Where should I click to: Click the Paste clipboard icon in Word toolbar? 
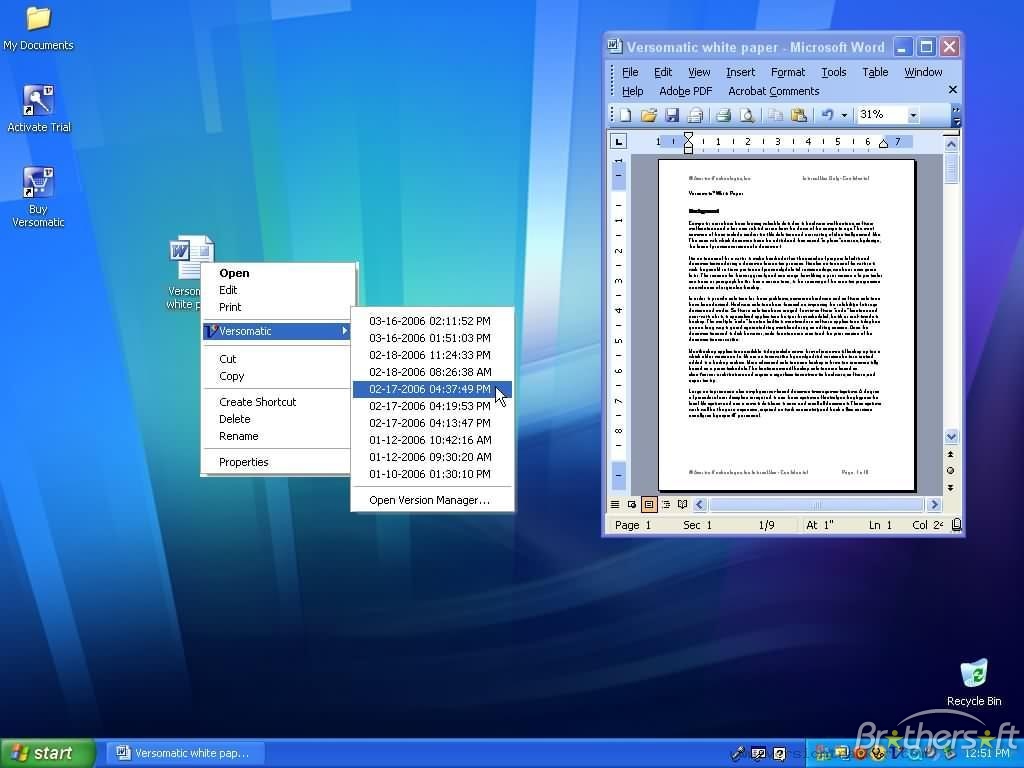798,116
